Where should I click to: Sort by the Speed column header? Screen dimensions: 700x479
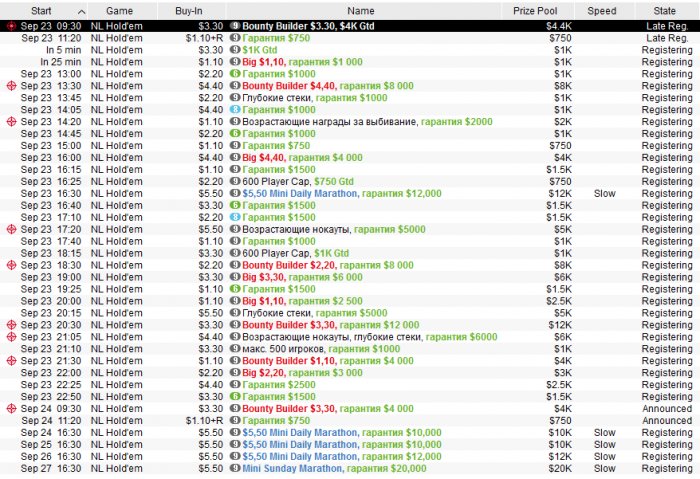[x=602, y=11]
